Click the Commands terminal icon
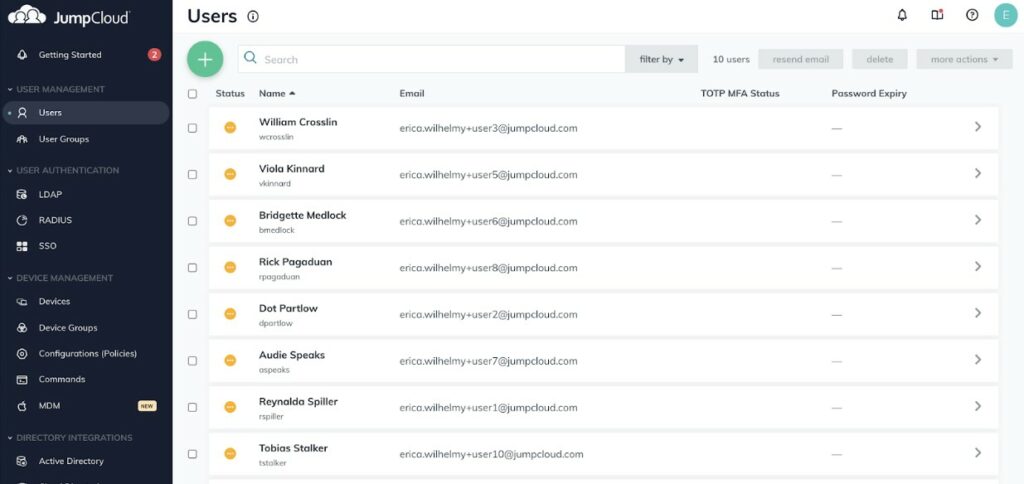This screenshot has width=1024, height=484. 22,379
